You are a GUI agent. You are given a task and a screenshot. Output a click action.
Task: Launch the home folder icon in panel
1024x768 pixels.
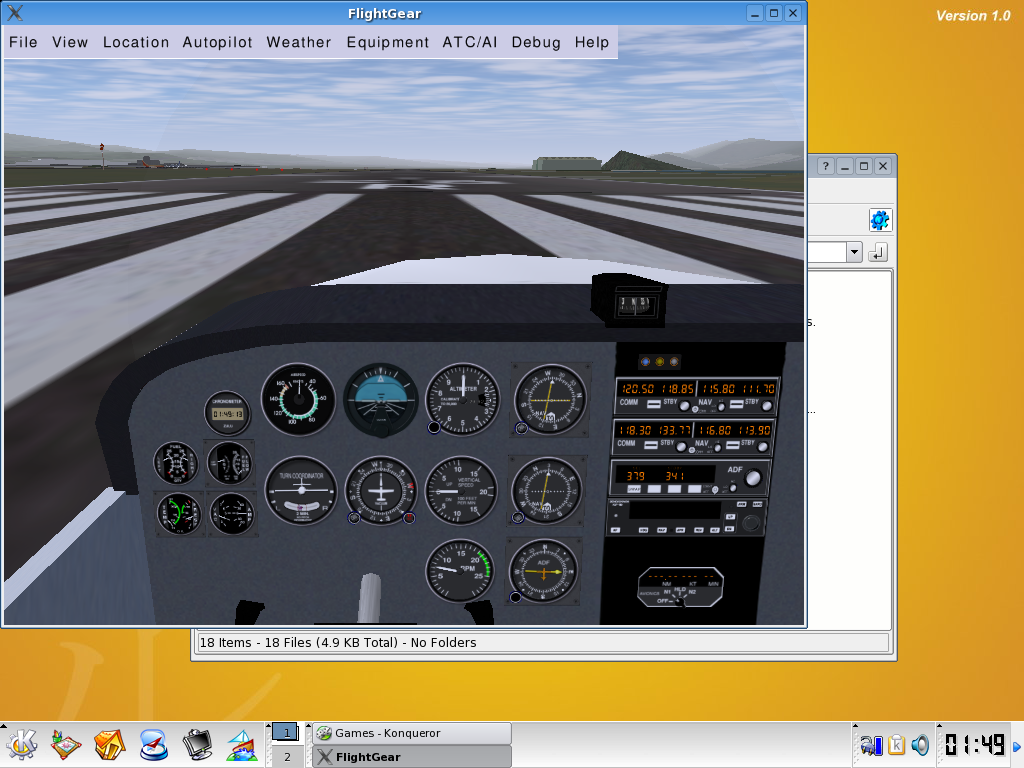(109, 744)
